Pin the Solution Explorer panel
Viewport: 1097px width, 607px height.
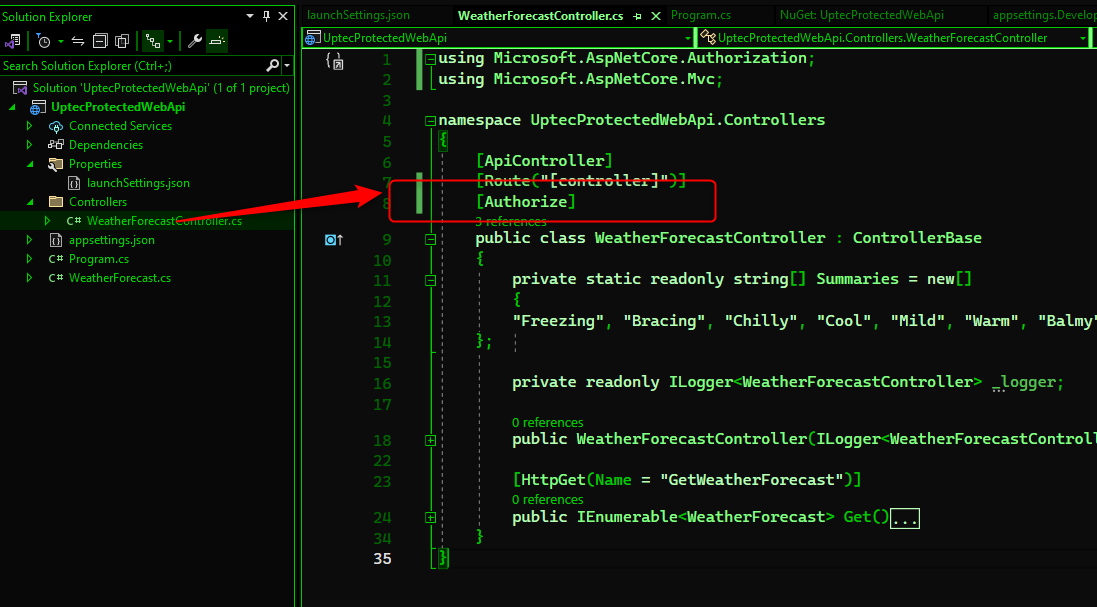point(266,17)
